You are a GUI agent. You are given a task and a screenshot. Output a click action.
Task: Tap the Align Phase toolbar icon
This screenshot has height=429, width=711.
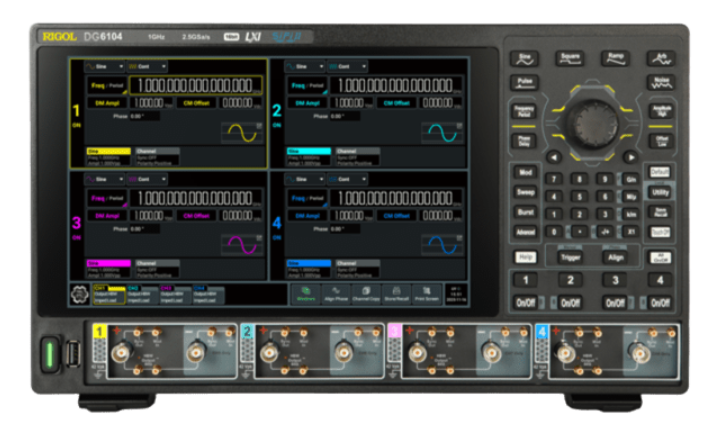[x=336, y=294]
